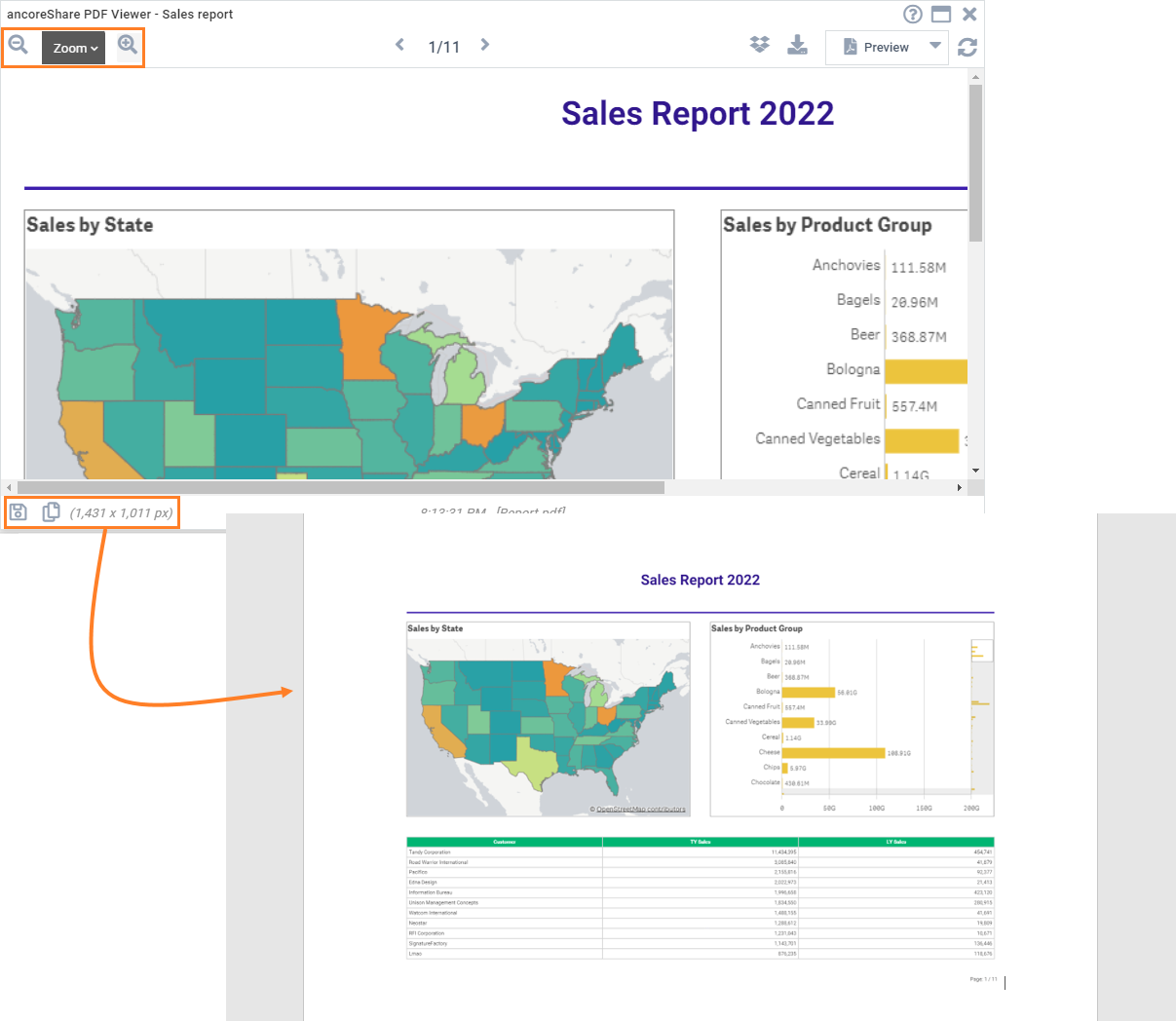This screenshot has width=1176, height=1021.
Task: Click the zoom in magnifier icon
Action: (x=128, y=45)
